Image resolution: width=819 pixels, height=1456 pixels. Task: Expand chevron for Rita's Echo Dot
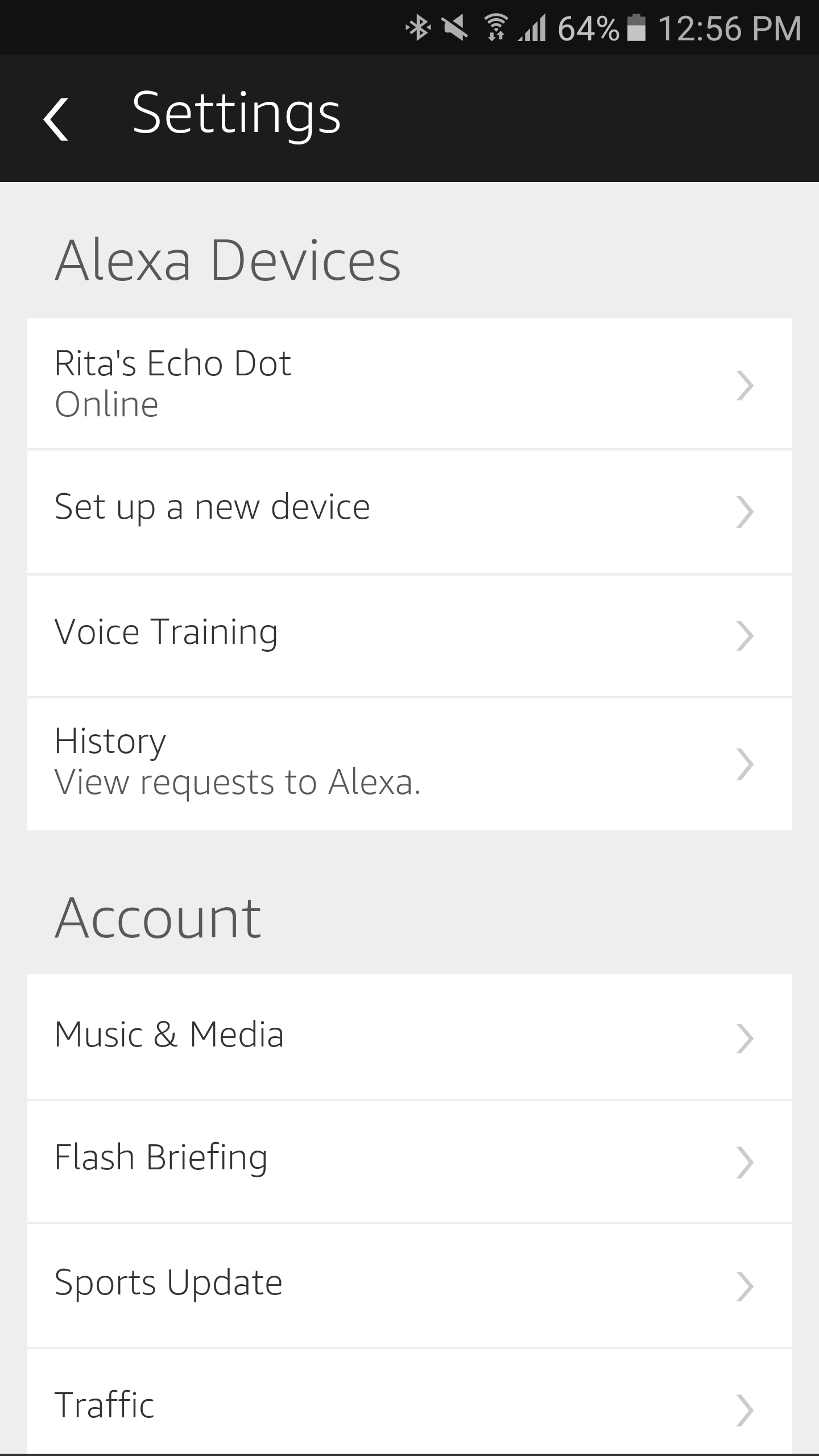click(744, 386)
